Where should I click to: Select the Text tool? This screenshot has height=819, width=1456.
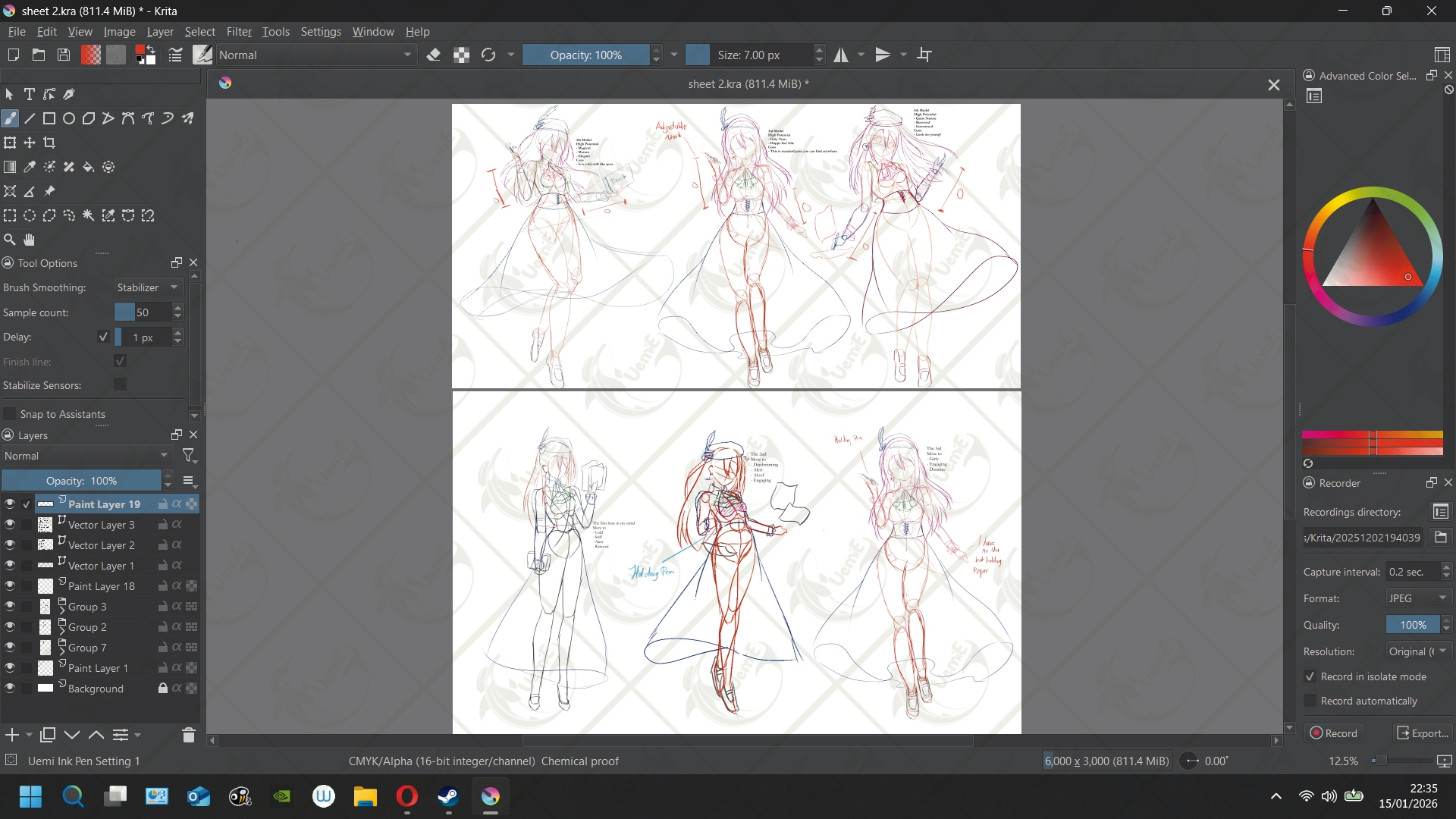[x=30, y=94]
